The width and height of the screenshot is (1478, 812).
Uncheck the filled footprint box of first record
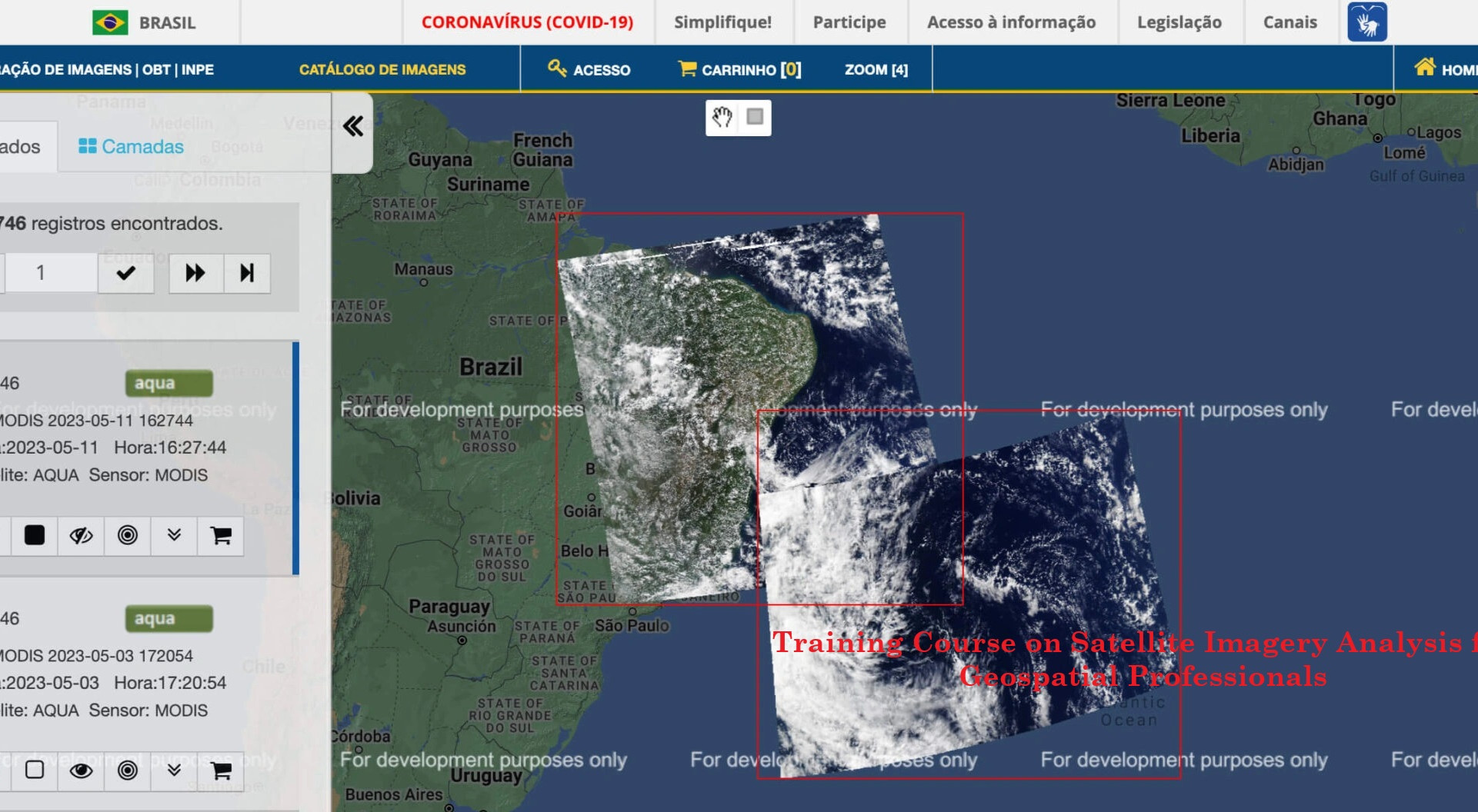click(x=35, y=535)
